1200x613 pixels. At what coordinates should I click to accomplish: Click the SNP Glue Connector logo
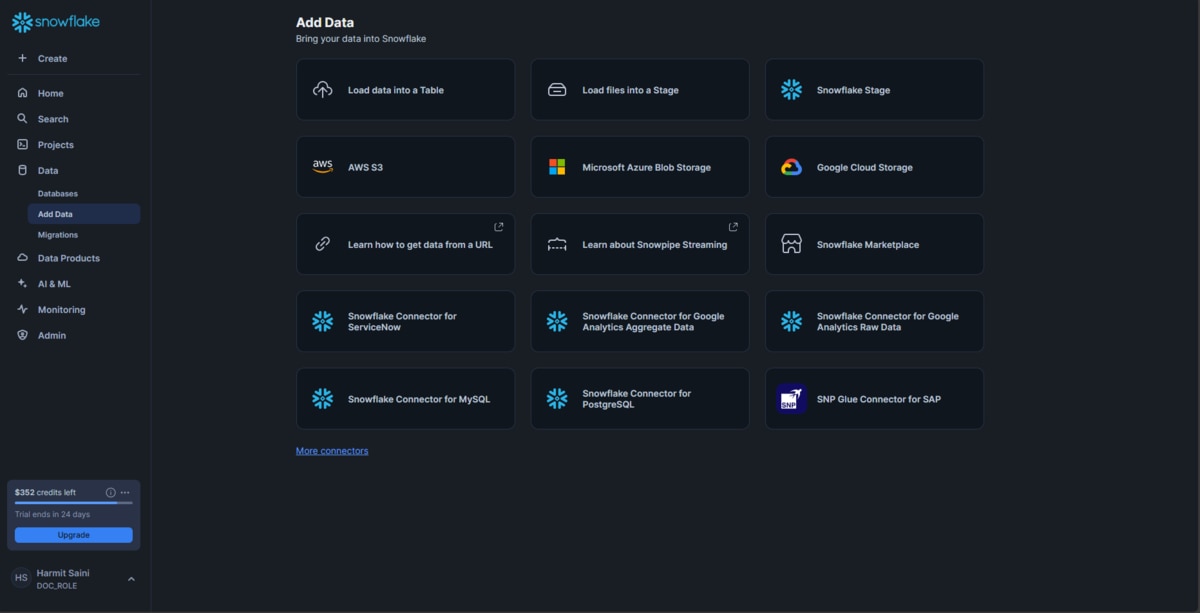click(791, 399)
